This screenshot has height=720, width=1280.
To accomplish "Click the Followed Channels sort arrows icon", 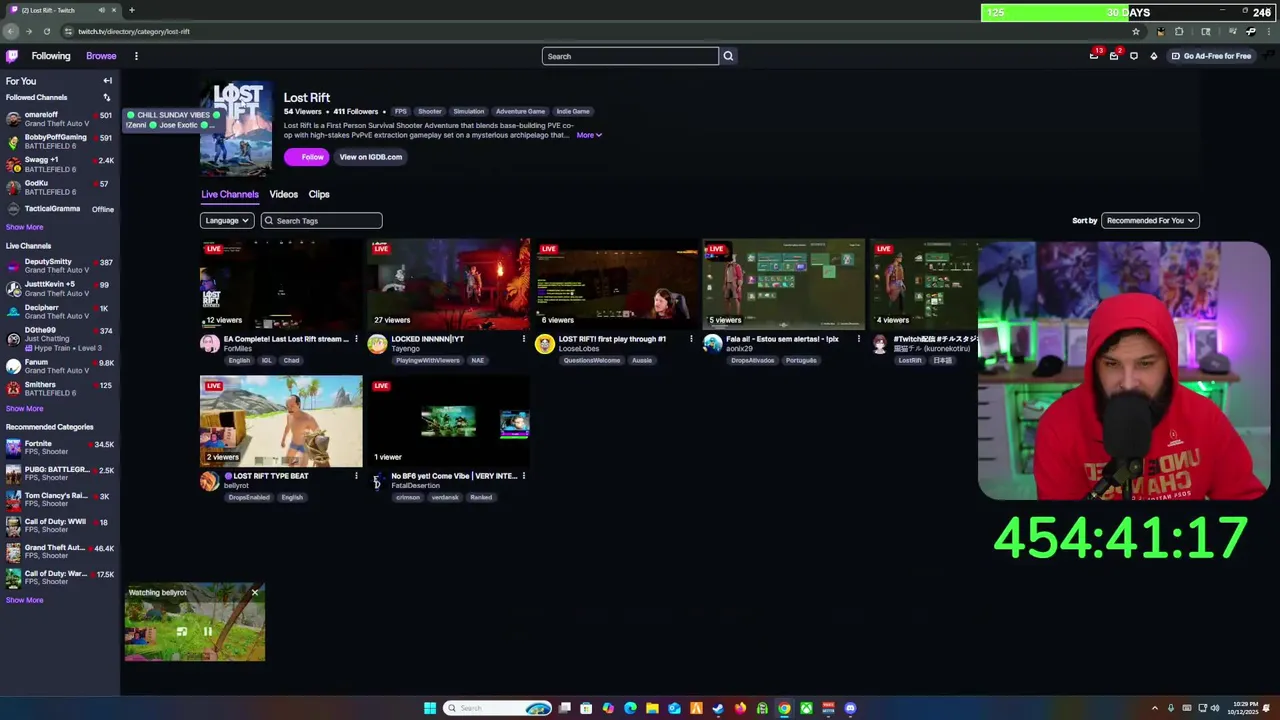I will pyautogui.click(x=107, y=97).
